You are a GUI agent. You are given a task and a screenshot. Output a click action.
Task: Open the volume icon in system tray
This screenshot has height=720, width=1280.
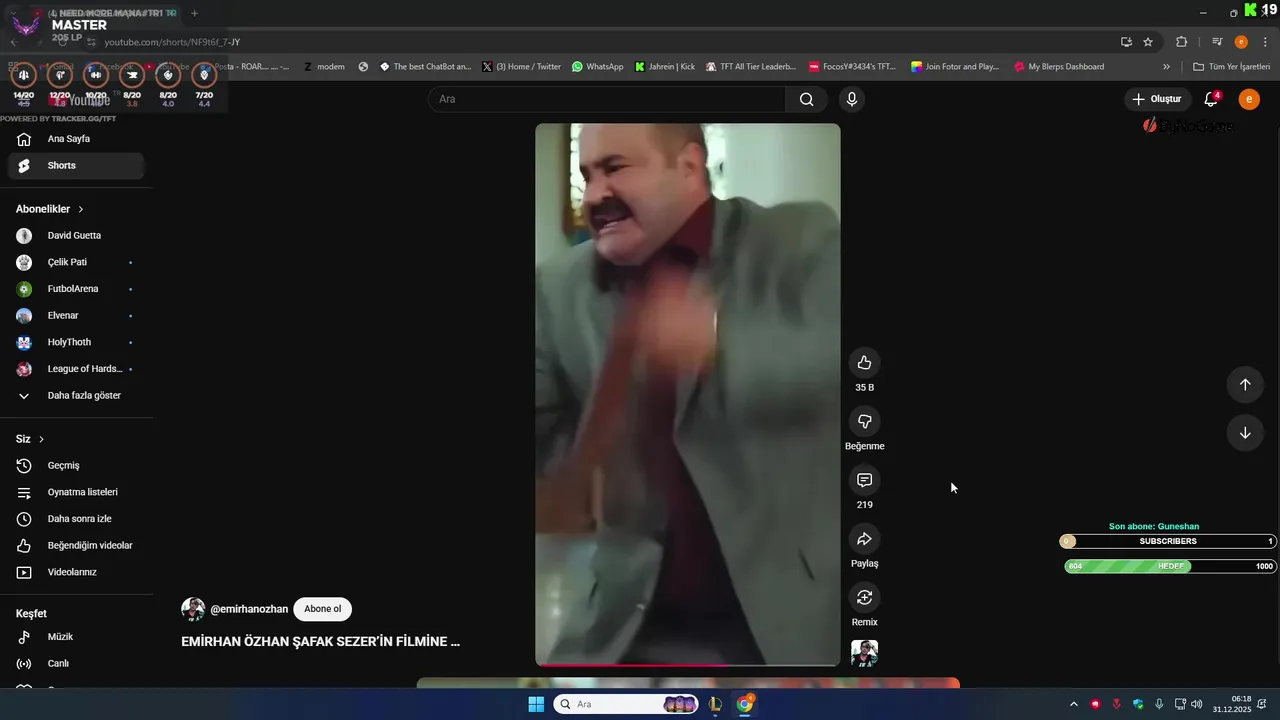click(x=1197, y=704)
